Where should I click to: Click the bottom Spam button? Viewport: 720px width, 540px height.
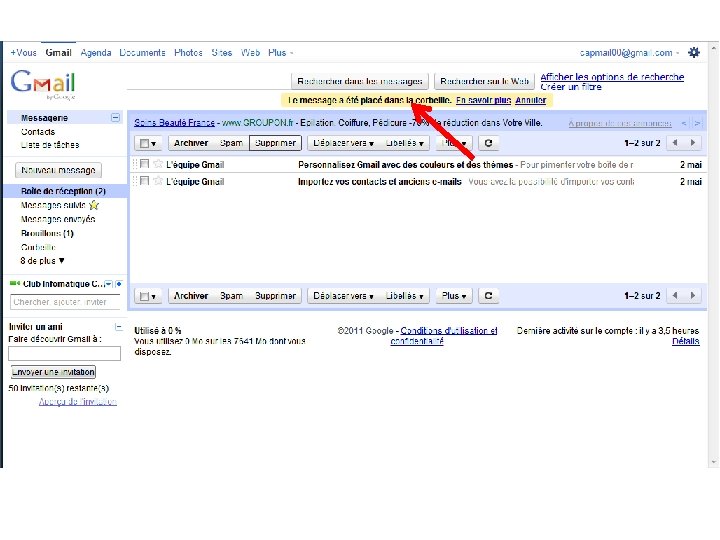click(x=231, y=296)
